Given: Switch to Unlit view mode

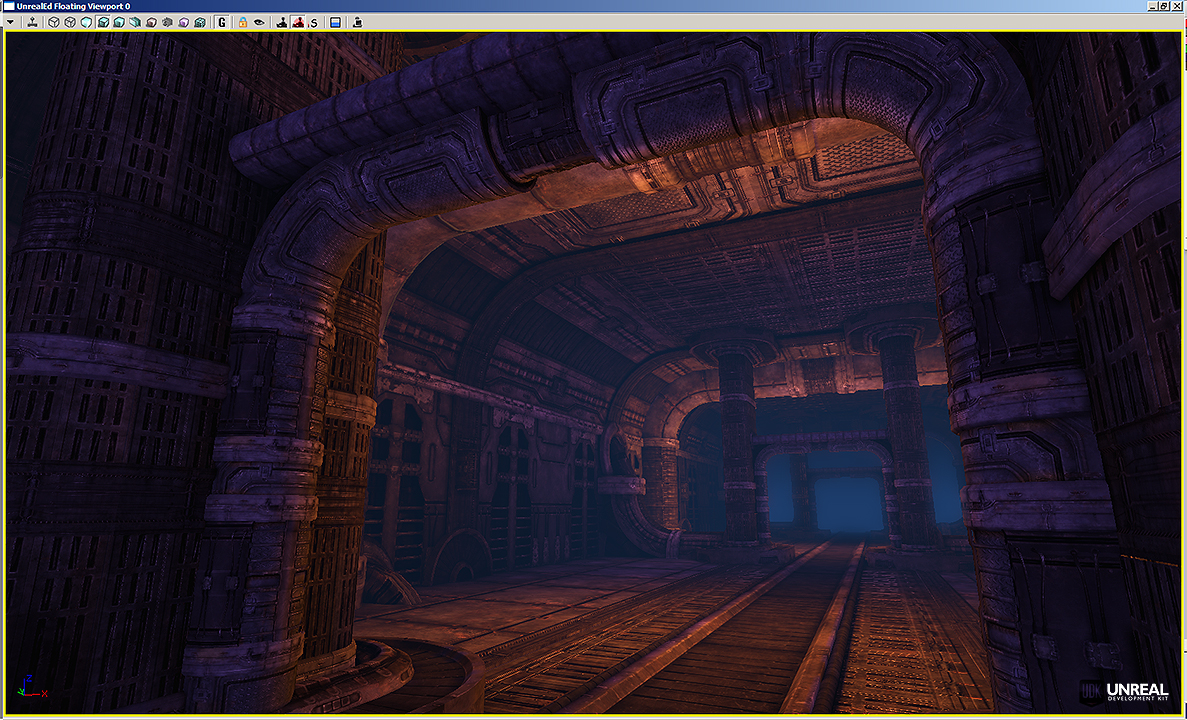Looking at the screenshot, I should tap(86, 22).
